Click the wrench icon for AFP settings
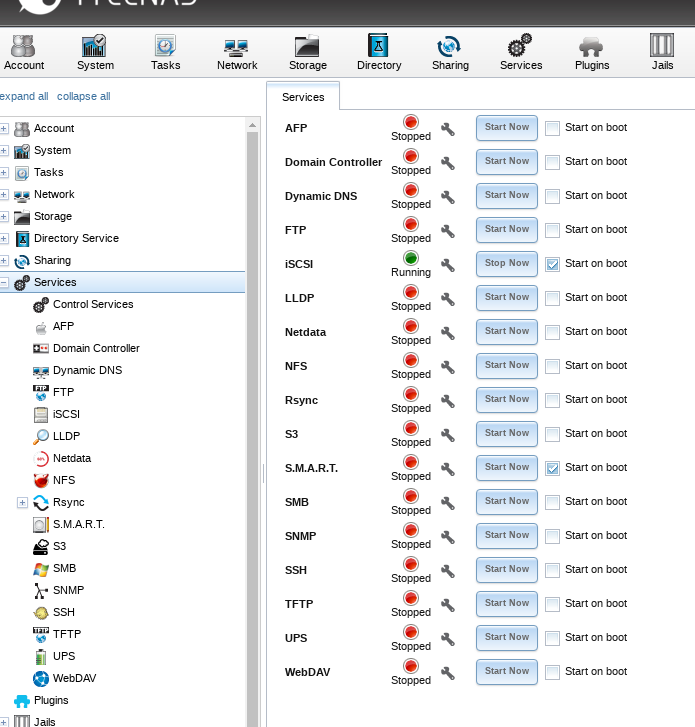 point(447,129)
